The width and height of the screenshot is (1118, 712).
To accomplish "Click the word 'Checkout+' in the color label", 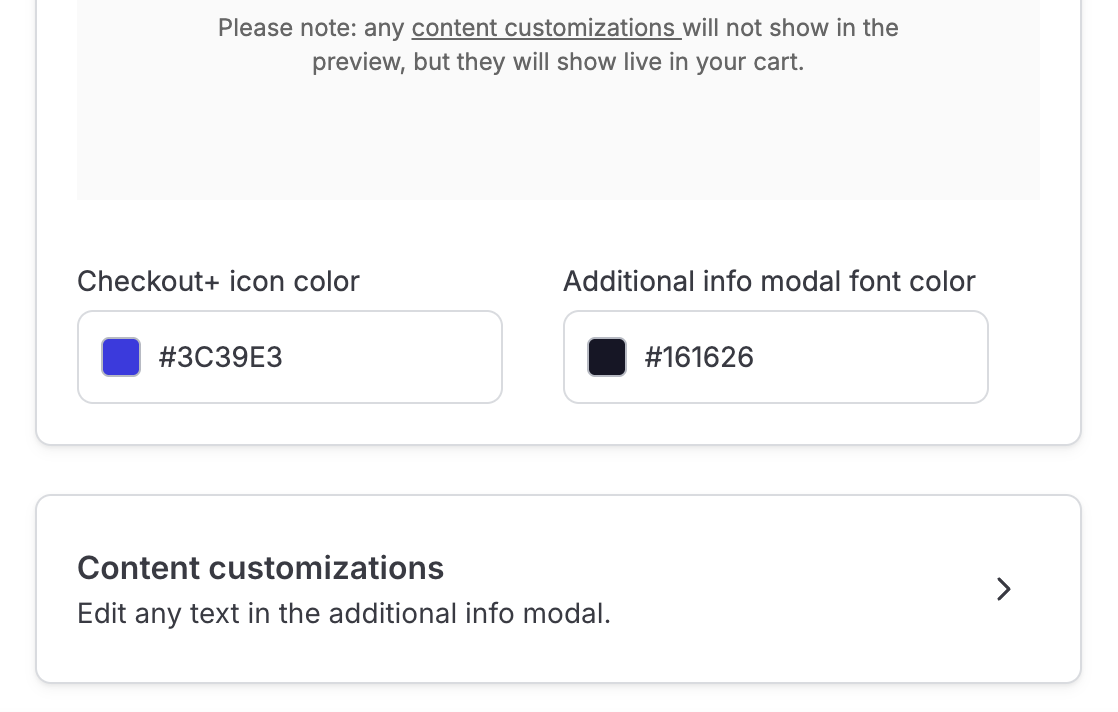I will (148, 281).
